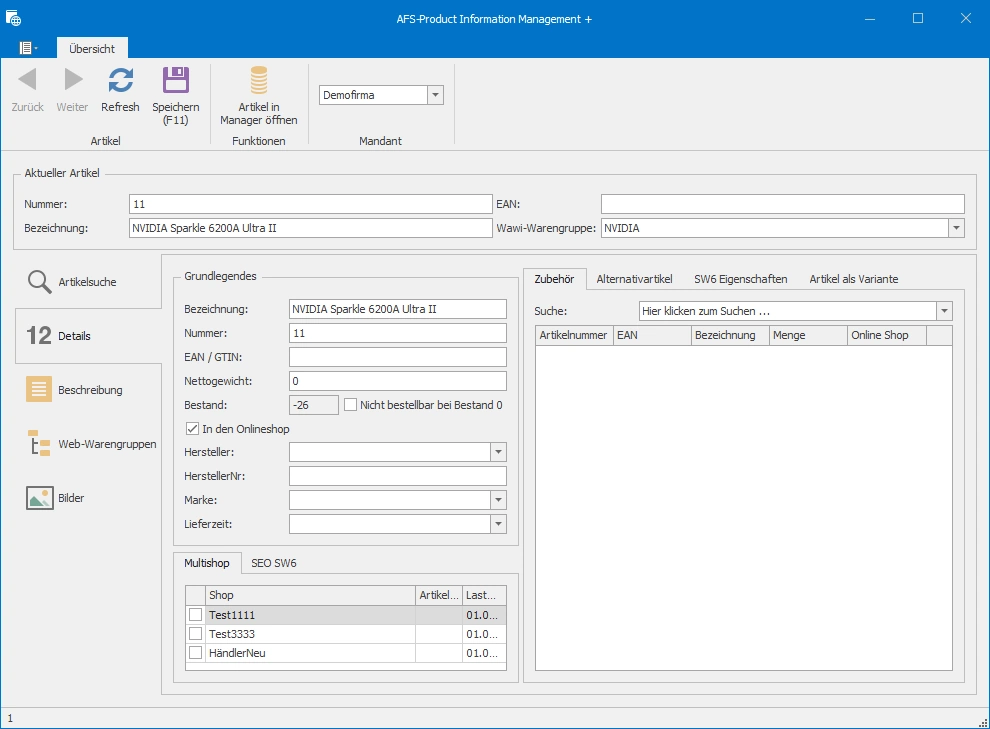990x729 pixels.
Task: Uncheck In den Onlineshop
Action: coord(193,429)
